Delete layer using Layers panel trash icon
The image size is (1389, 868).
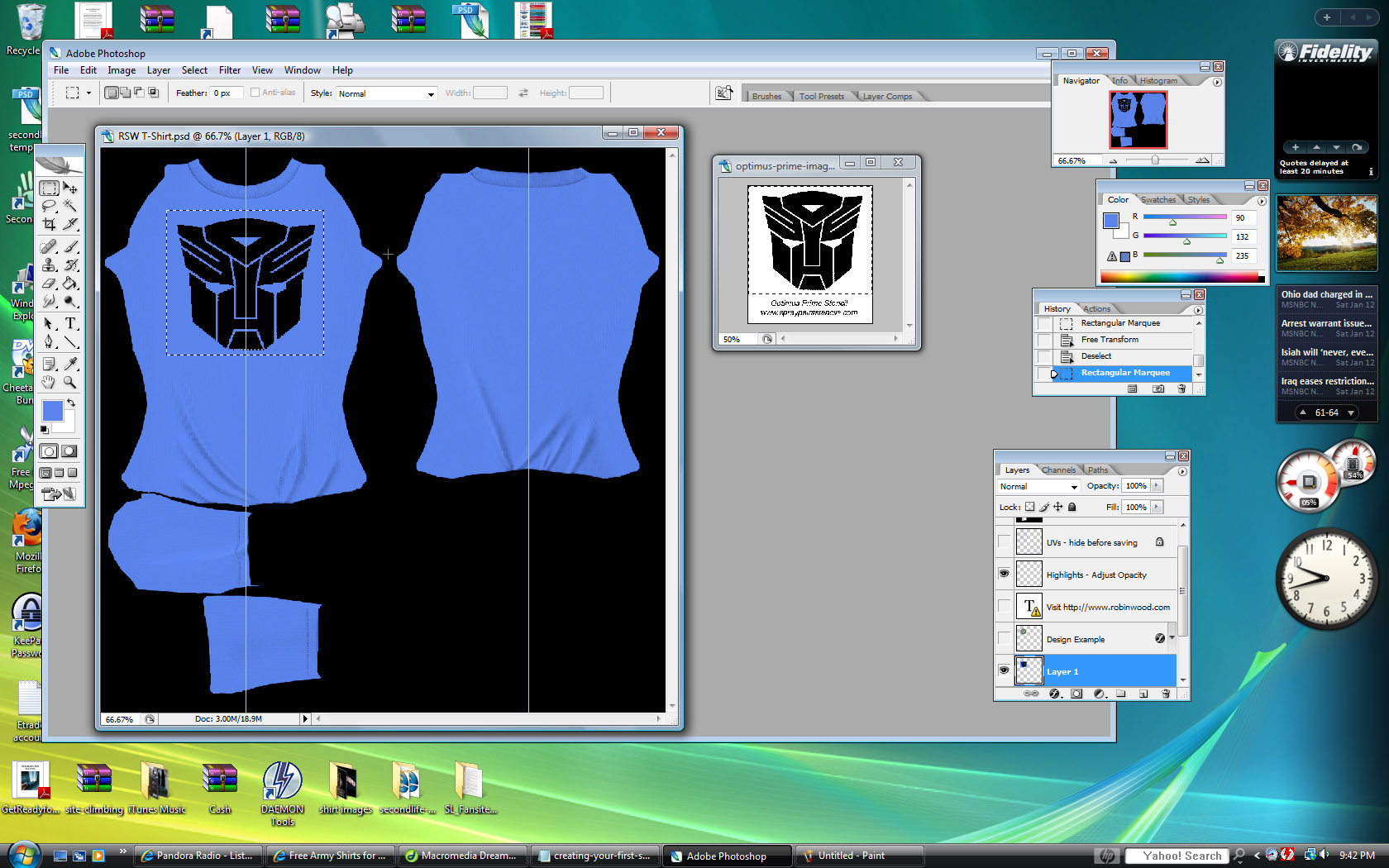pos(1166,694)
